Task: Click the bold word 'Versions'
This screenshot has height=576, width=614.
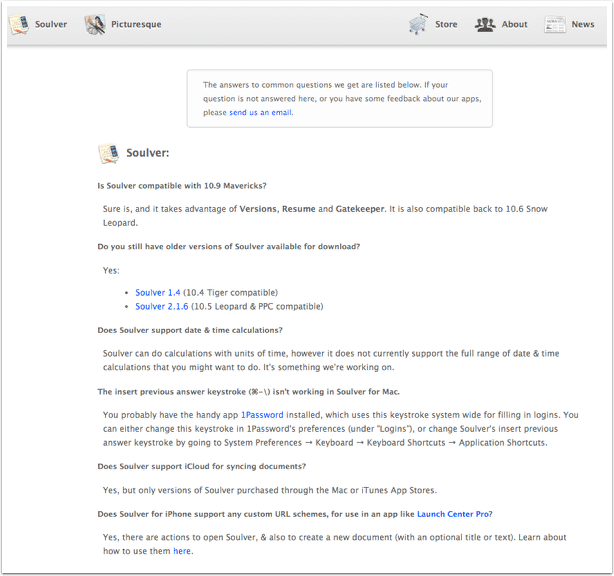Action: coord(258,209)
